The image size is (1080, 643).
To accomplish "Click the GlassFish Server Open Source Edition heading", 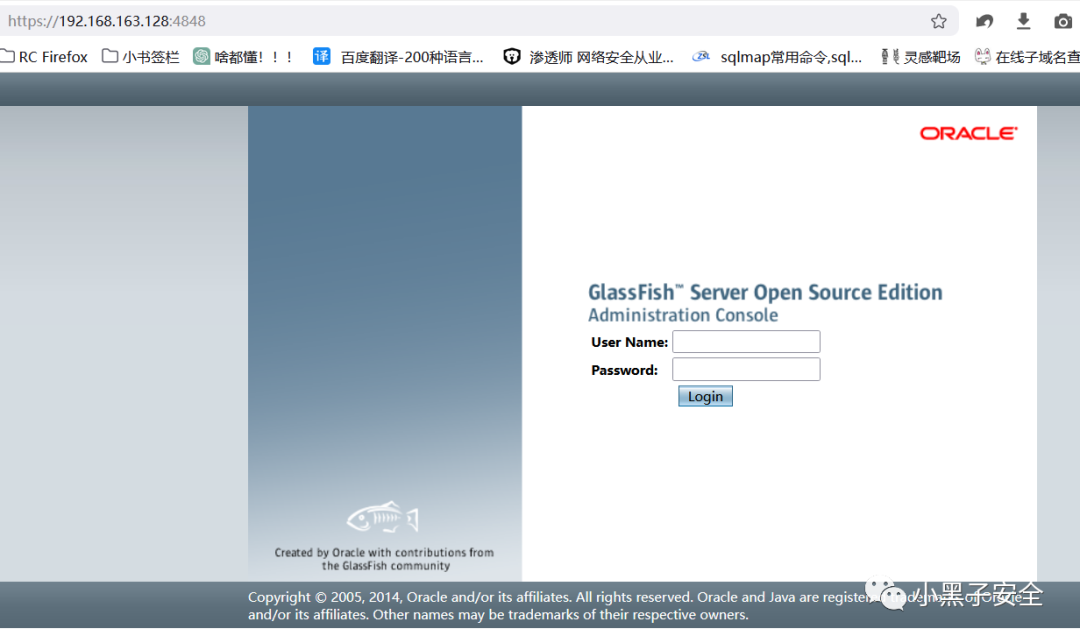I will pos(765,292).
